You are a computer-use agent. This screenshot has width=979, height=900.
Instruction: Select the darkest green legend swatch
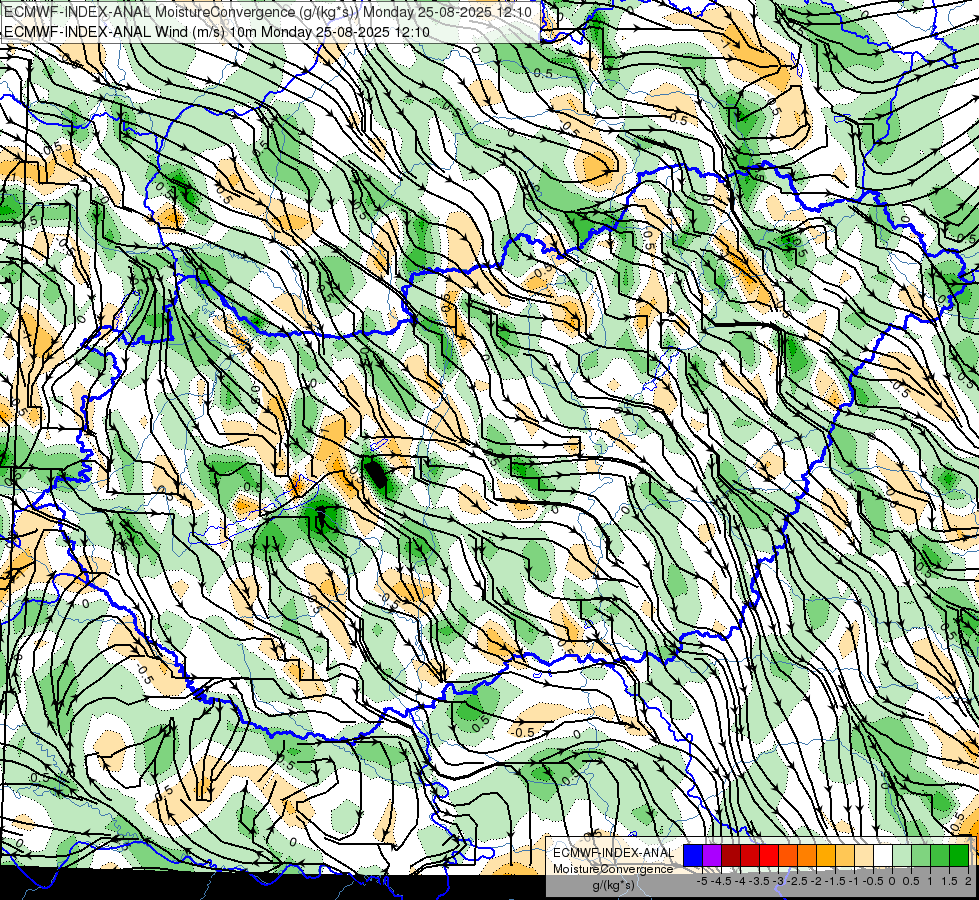[959, 855]
